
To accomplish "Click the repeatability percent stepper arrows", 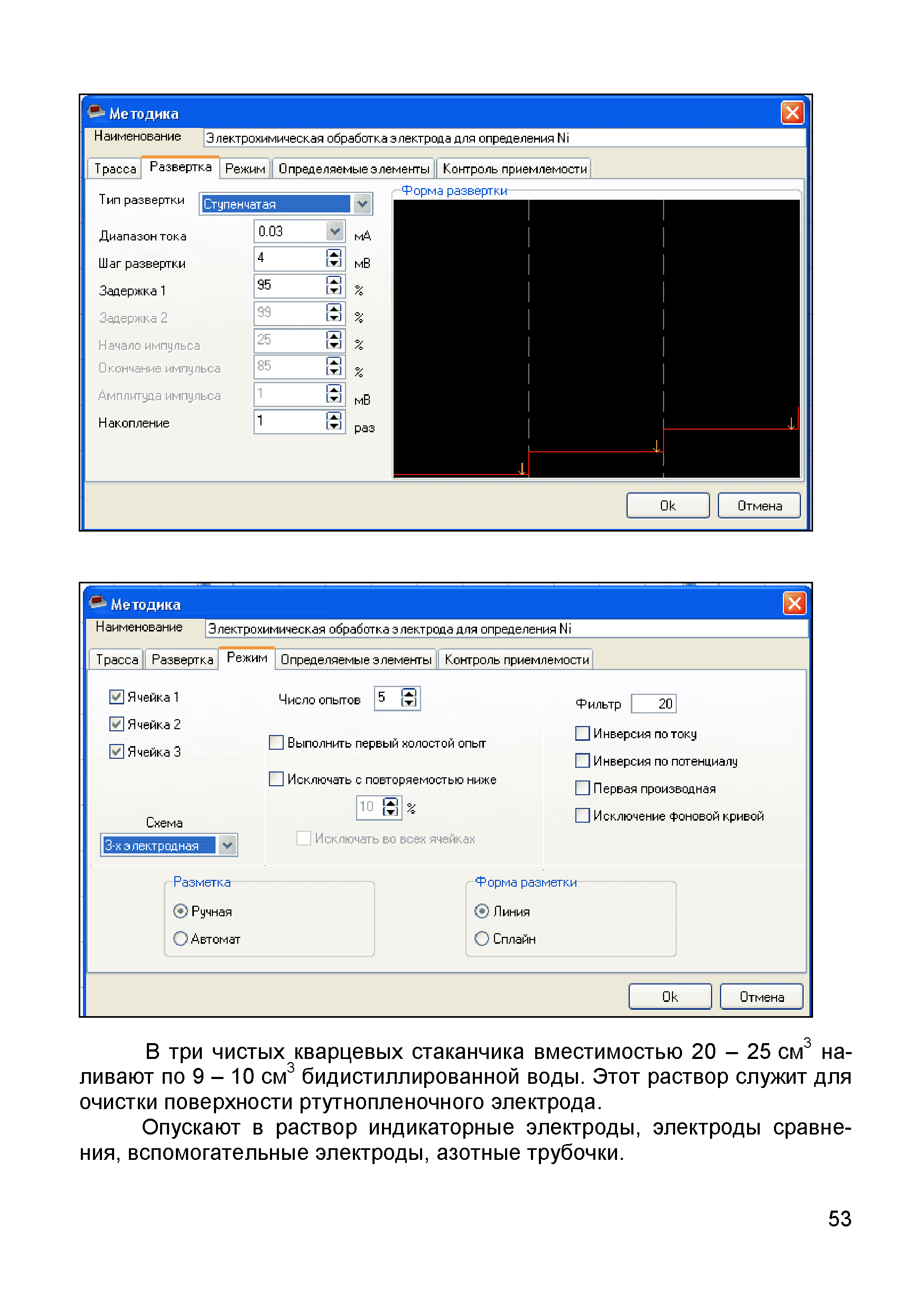I will [x=390, y=807].
